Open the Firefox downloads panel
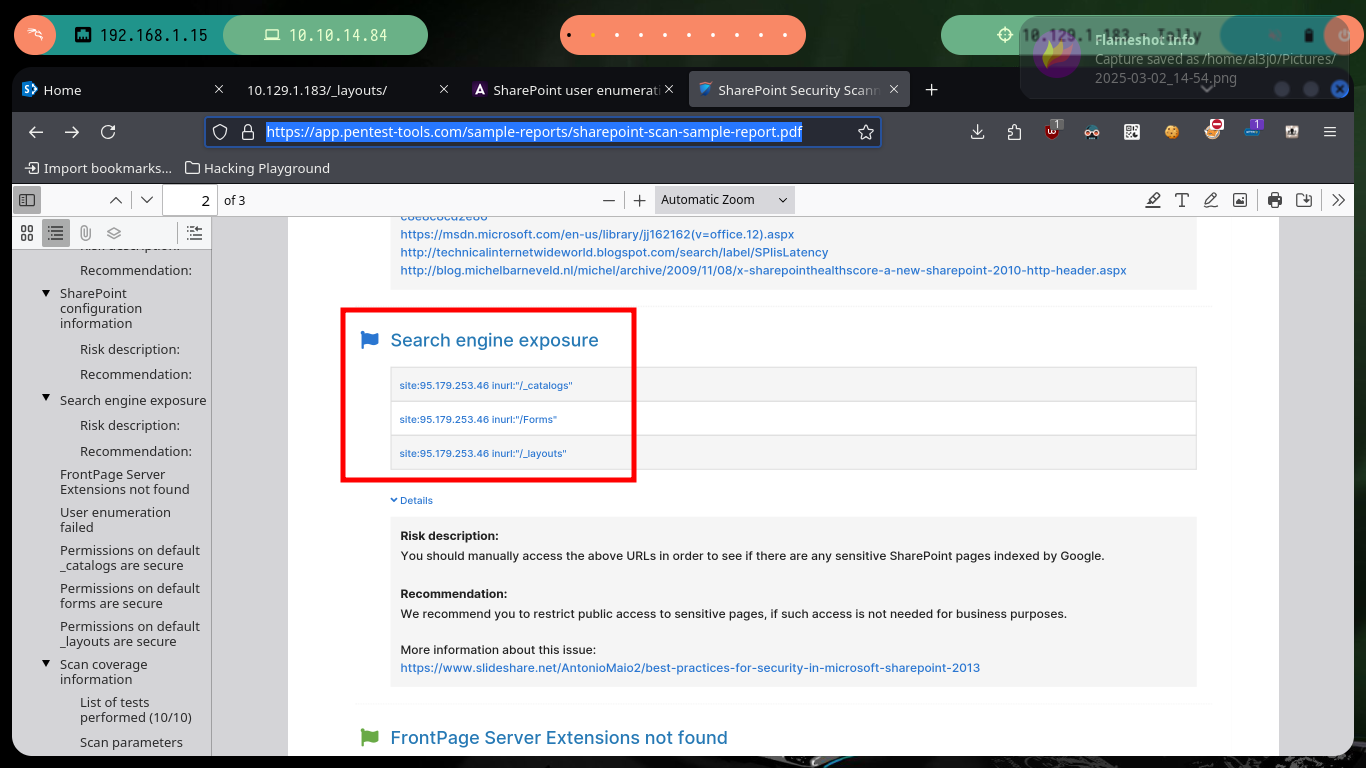The image size is (1366, 768). click(x=978, y=132)
